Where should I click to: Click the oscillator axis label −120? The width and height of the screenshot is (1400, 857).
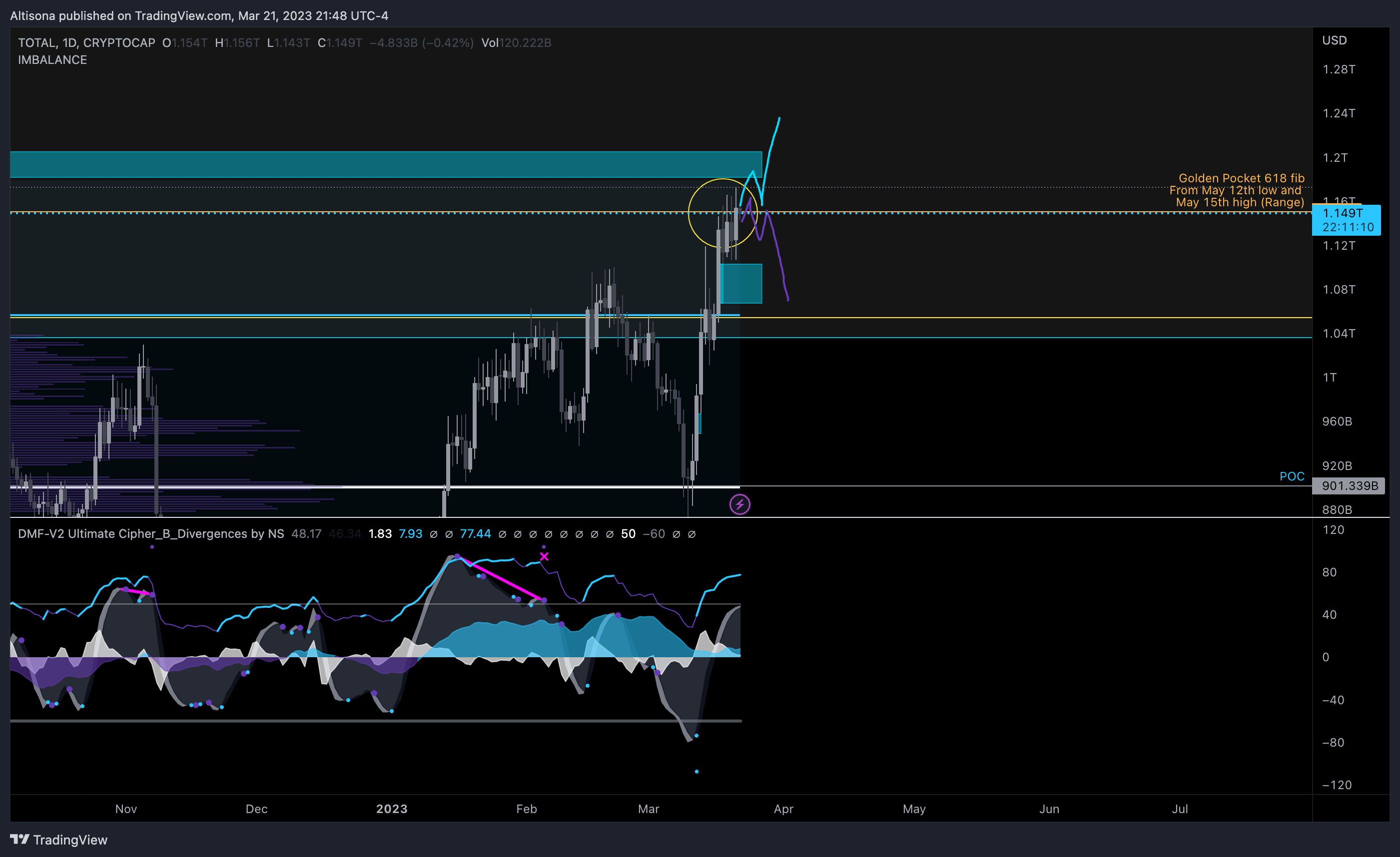click(x=1337, y=785)
